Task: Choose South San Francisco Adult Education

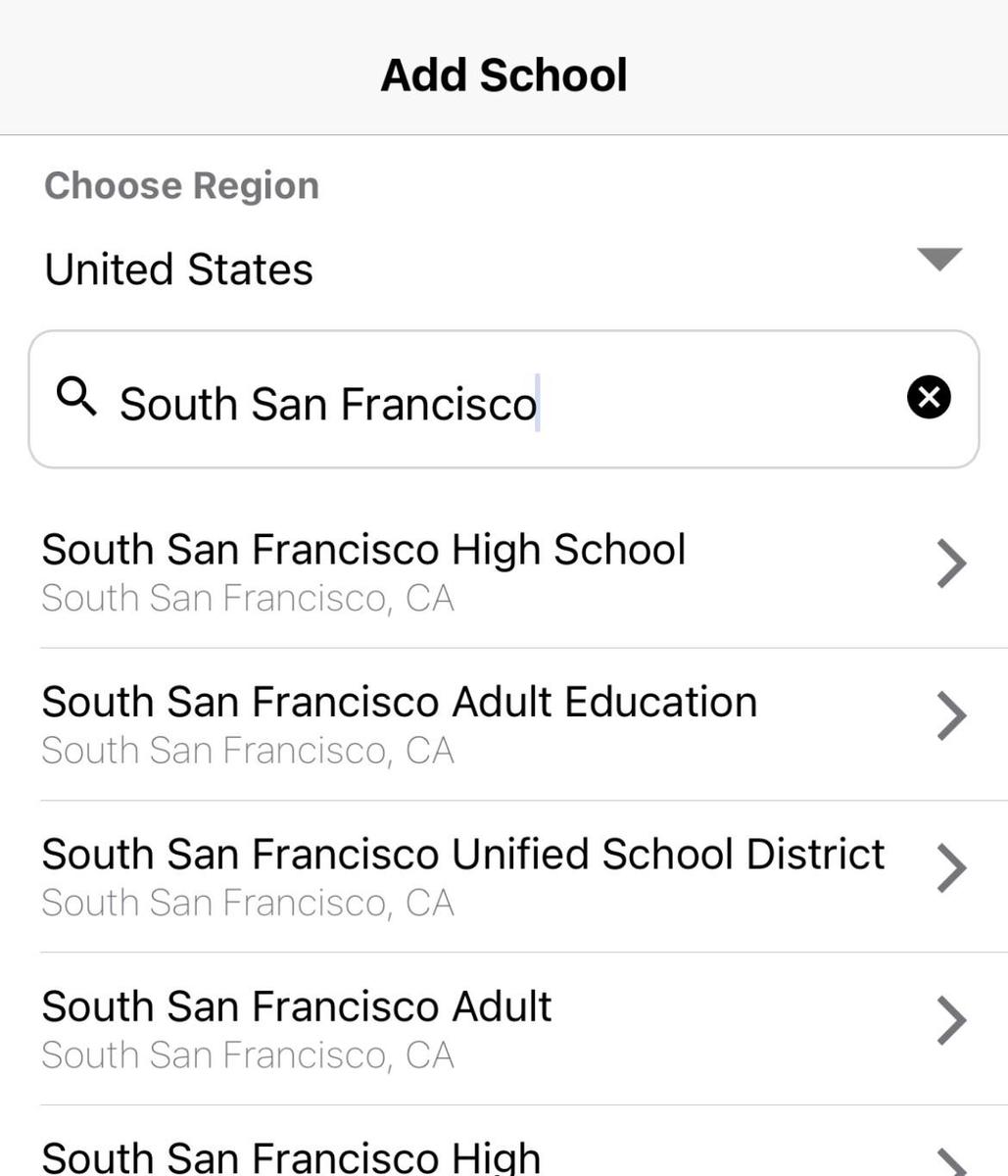Action: pyautogui.click(x=399, y=703)
